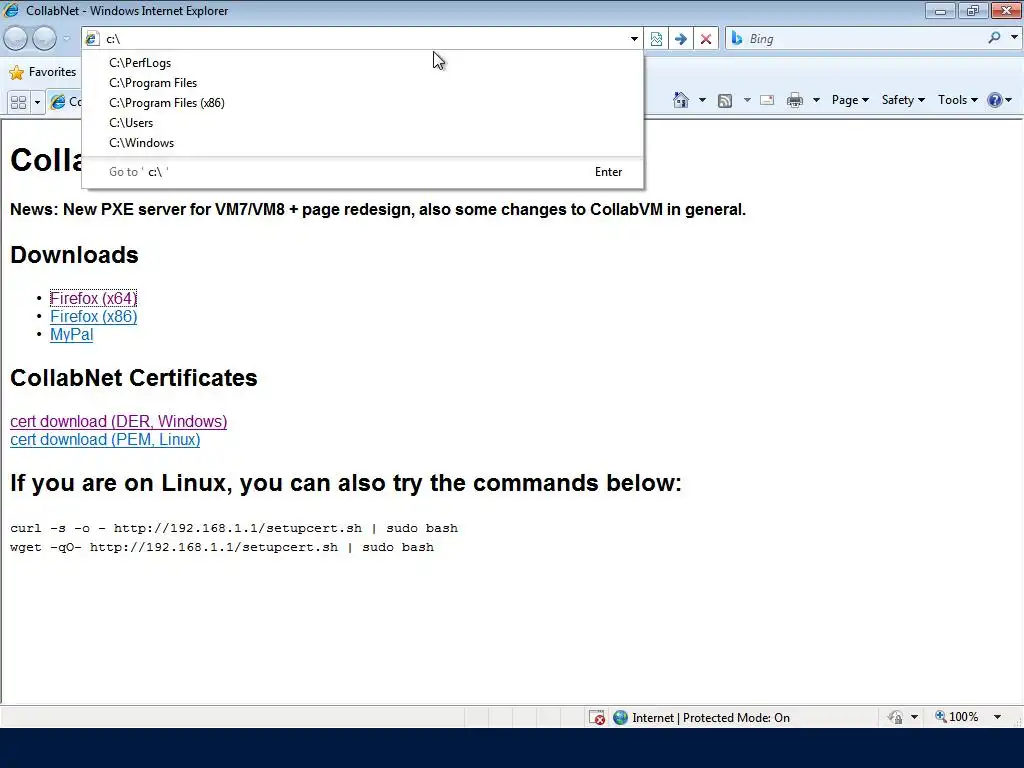
Task: Click the Go to 'c:\' Enter row
Action: point(362,172)
